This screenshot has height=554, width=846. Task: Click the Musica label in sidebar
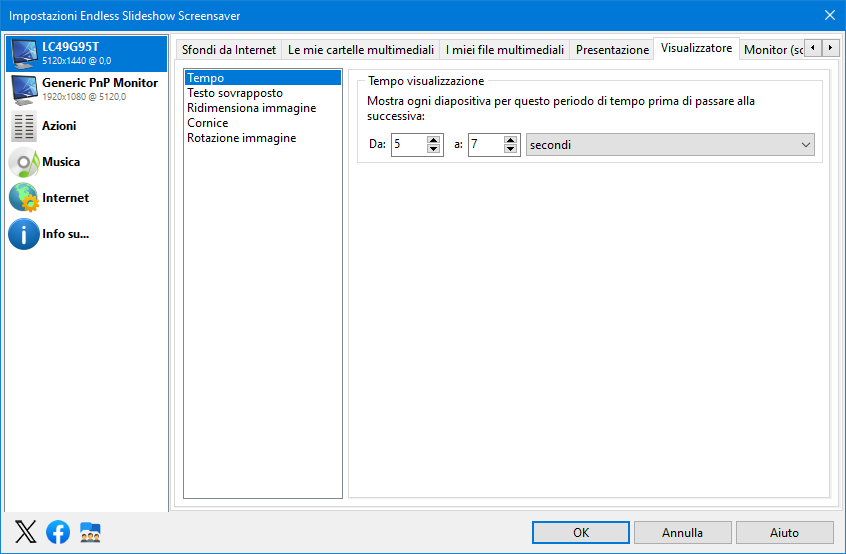61,162
